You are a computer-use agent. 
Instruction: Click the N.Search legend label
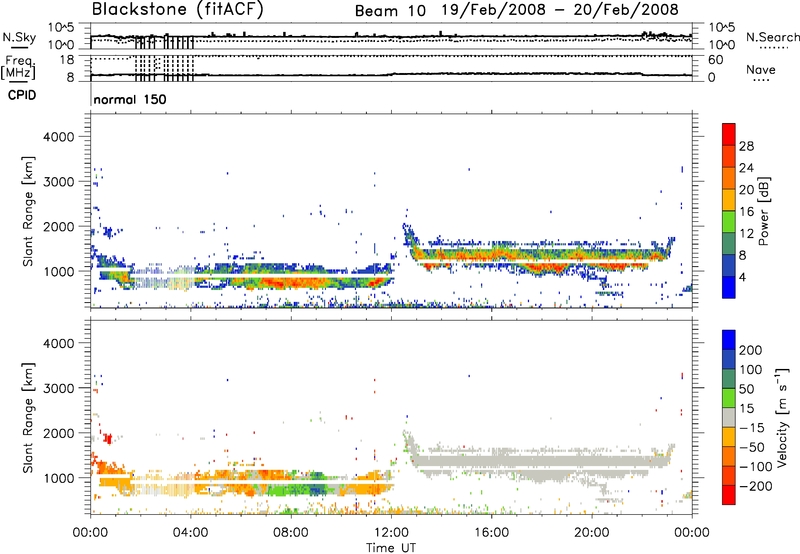tap(773, 37)
